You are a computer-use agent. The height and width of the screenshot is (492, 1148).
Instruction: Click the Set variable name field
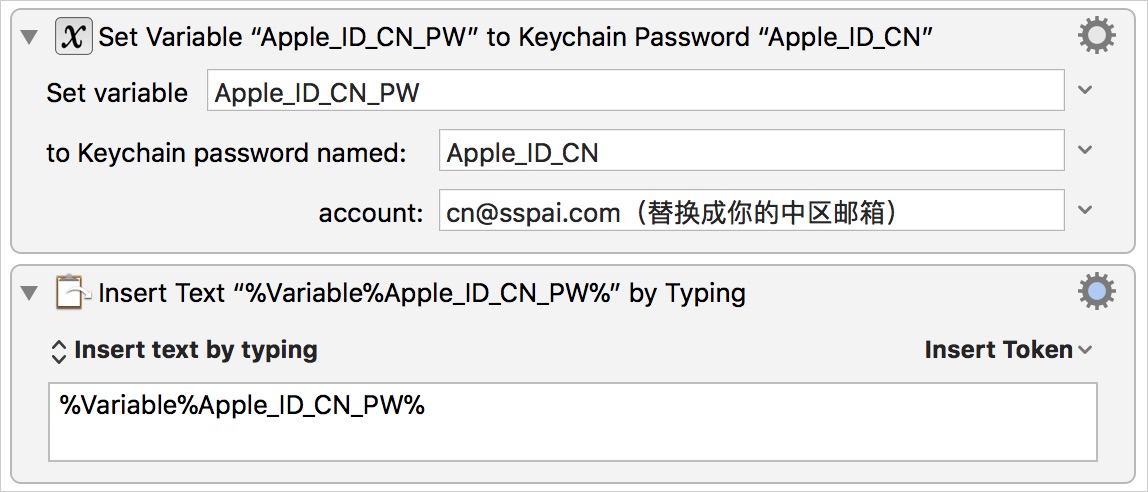[635, 92]
